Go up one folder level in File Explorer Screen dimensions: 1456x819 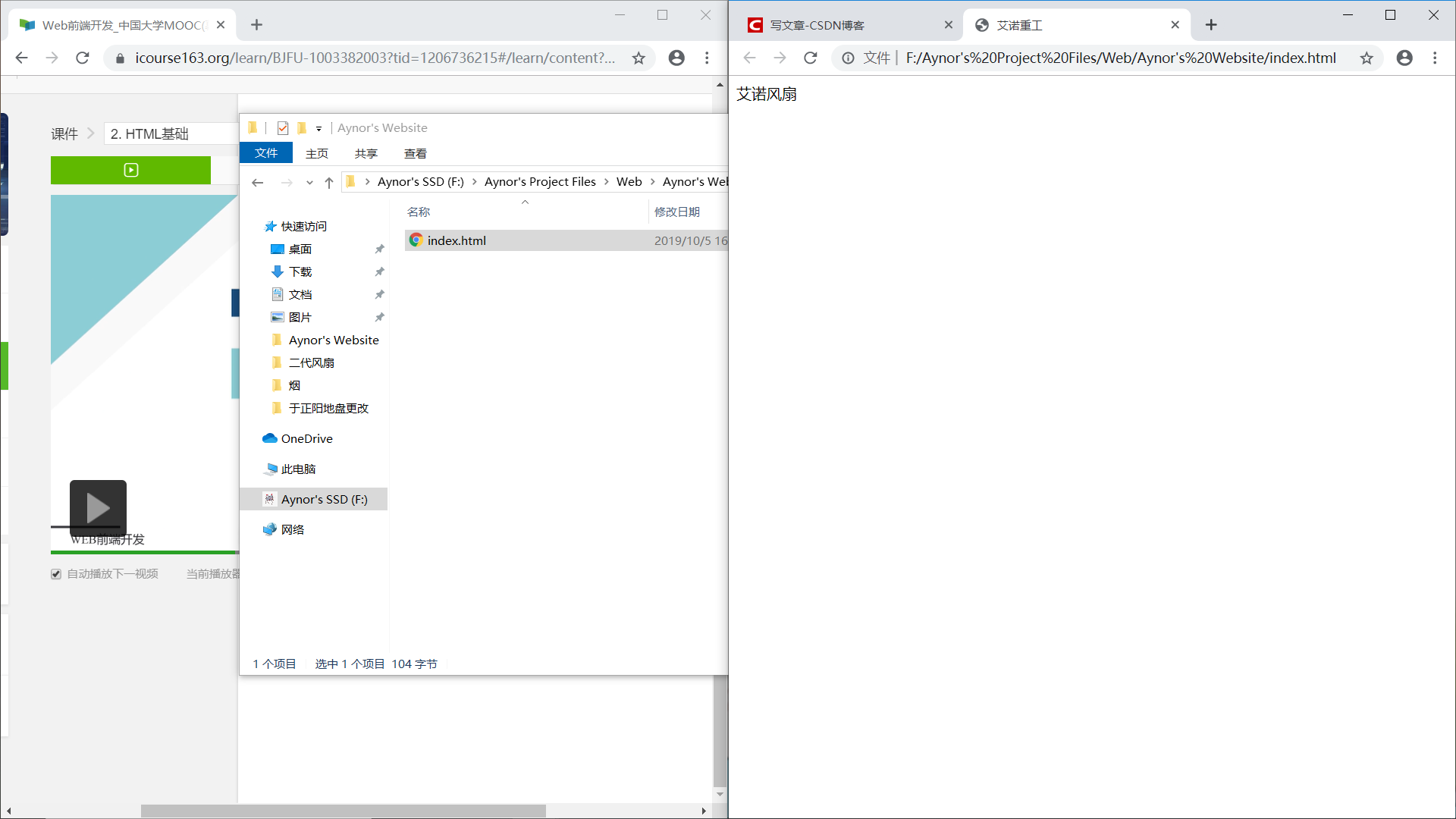[329, 182]
